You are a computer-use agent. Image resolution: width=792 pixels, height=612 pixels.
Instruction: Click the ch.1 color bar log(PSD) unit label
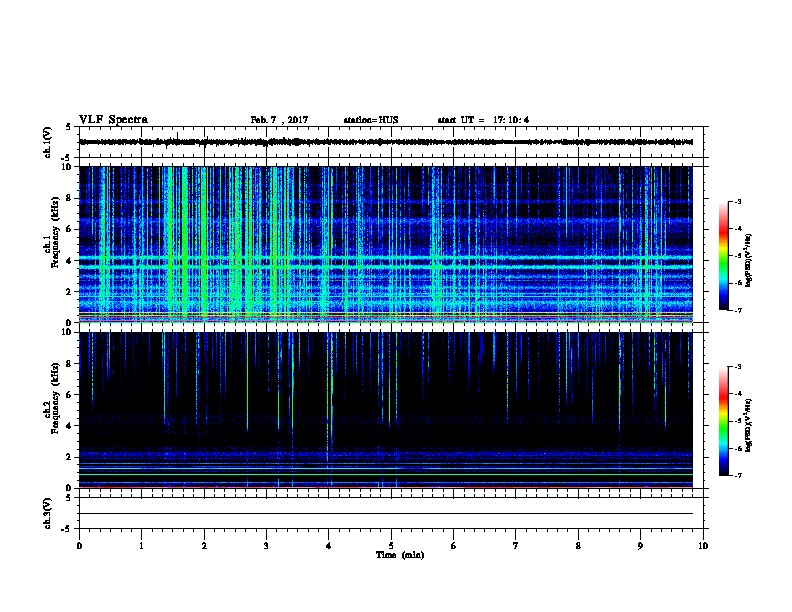748,260
